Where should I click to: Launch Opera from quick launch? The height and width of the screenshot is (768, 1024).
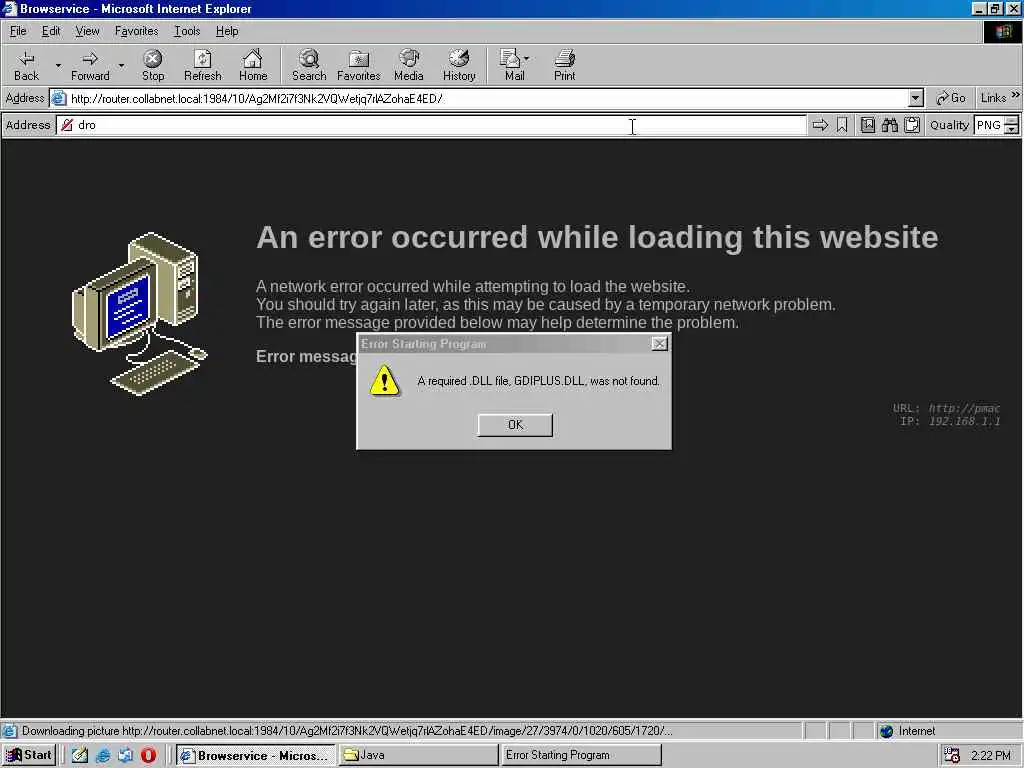tap(148, 756)
